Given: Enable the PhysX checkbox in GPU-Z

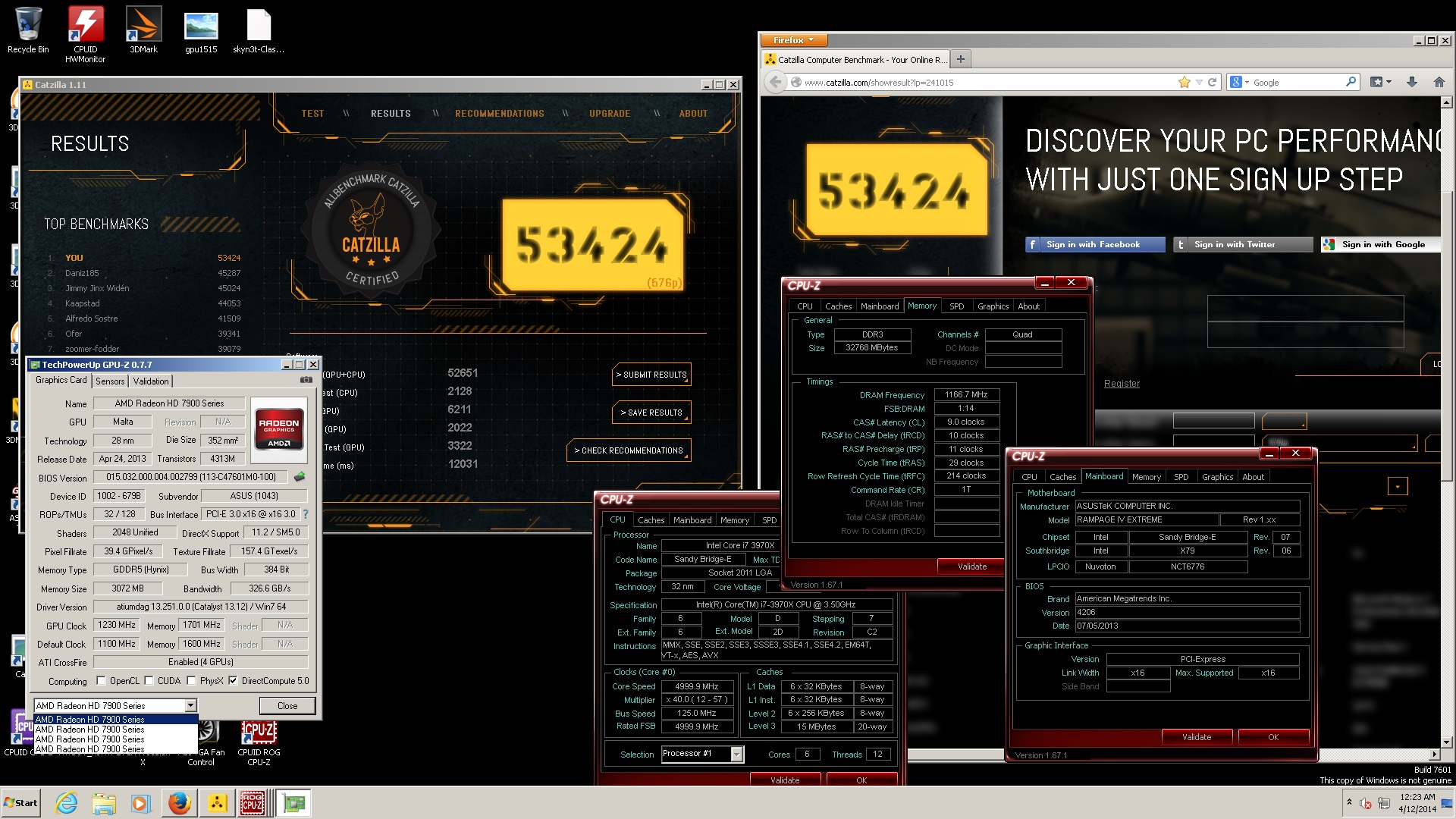Looking at the screenshot, I should (191, 681).
